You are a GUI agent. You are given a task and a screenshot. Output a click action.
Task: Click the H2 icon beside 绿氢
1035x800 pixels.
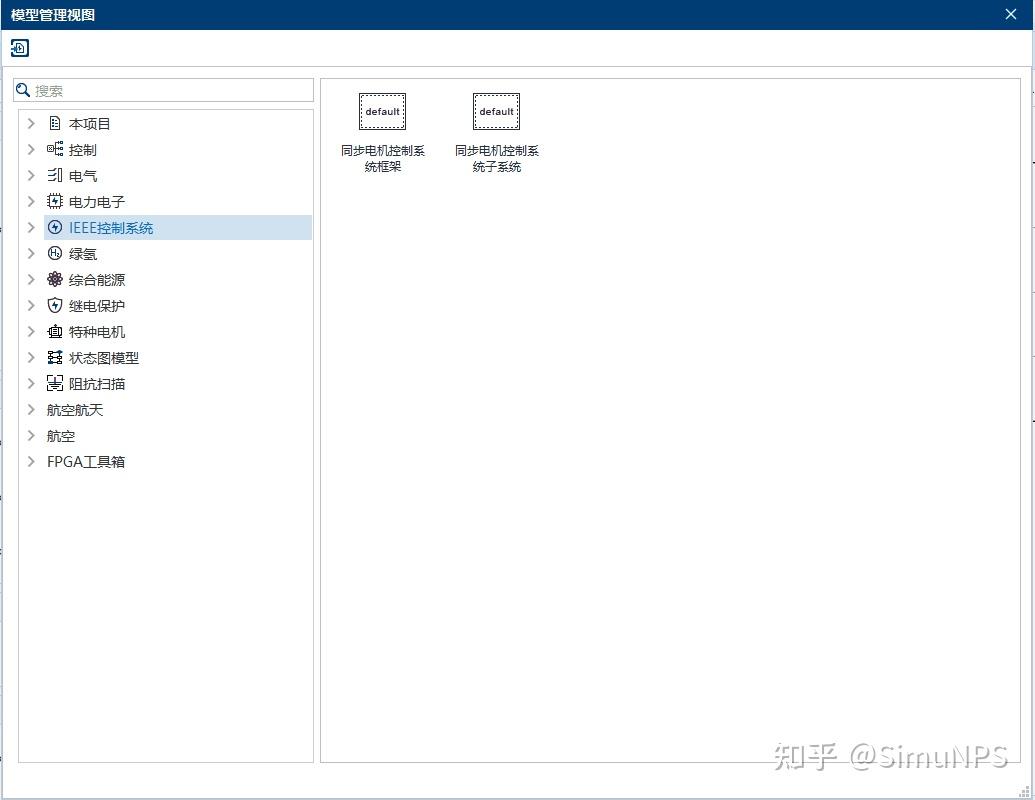tap(54, 253)
